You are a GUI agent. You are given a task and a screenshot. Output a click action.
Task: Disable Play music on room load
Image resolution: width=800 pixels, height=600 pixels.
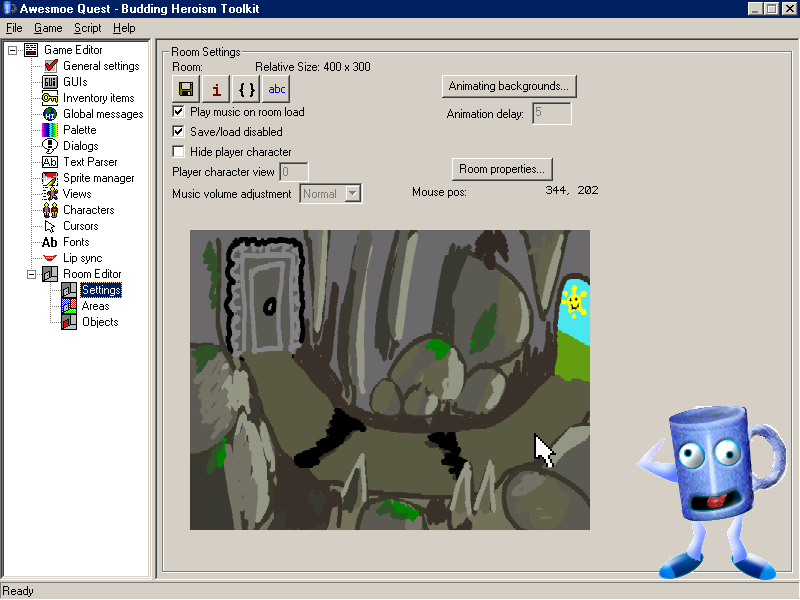coord(179,112)
